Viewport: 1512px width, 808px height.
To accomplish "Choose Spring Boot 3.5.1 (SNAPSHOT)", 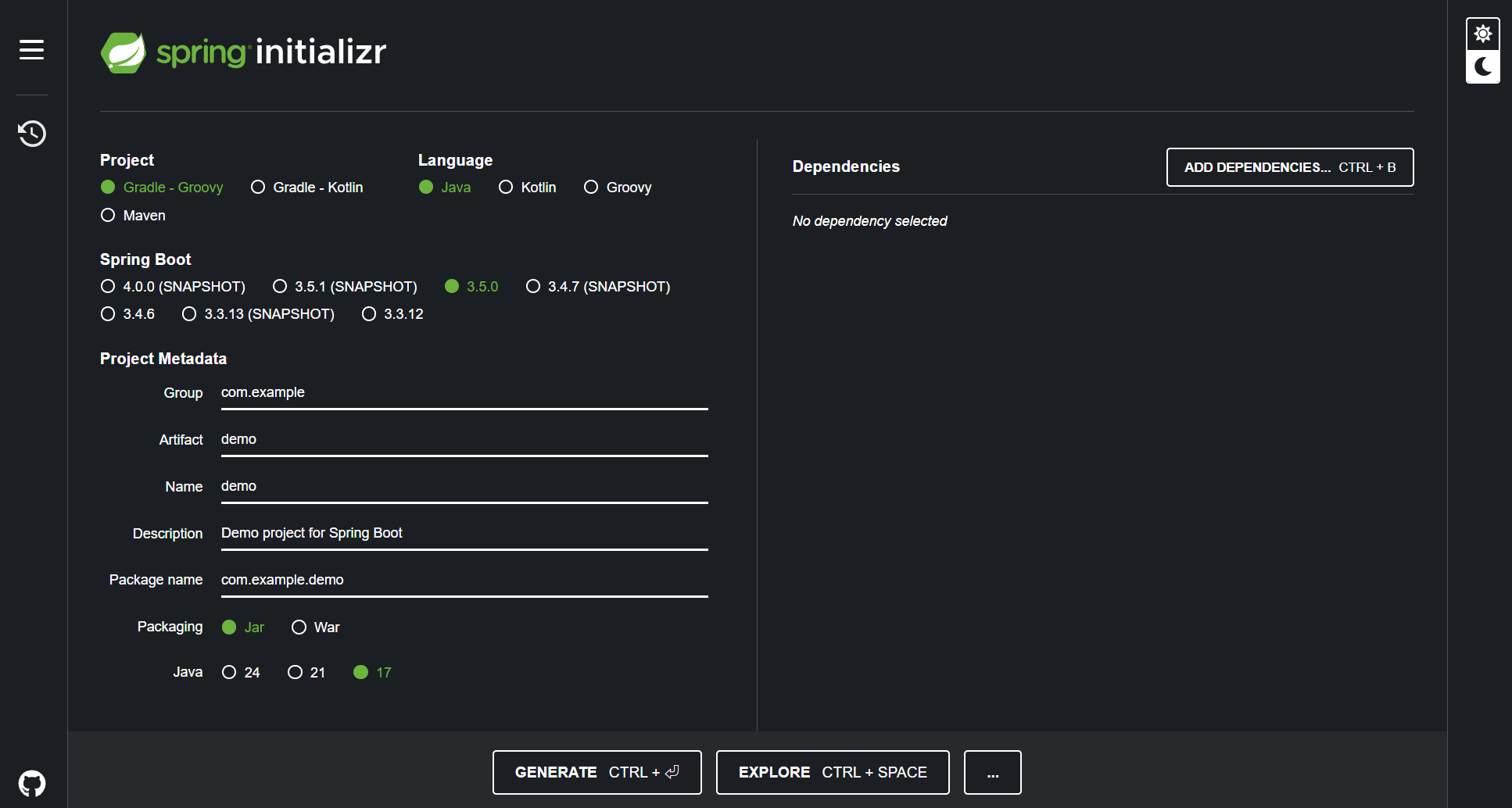I will tap(345, 287).
